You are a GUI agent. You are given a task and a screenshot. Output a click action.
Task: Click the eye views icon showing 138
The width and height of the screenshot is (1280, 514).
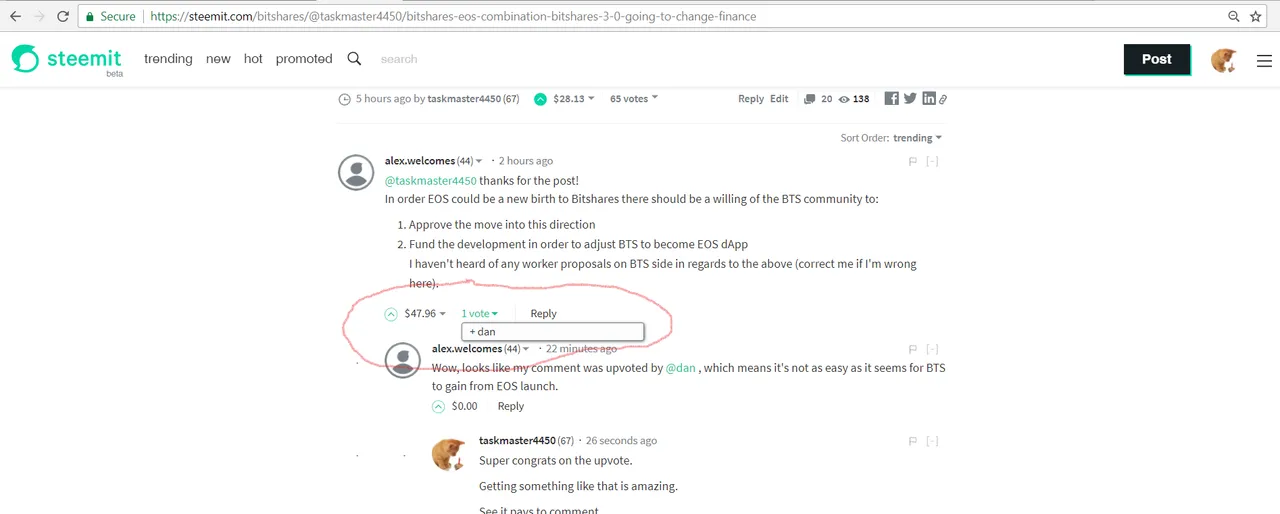click(844, 99)
